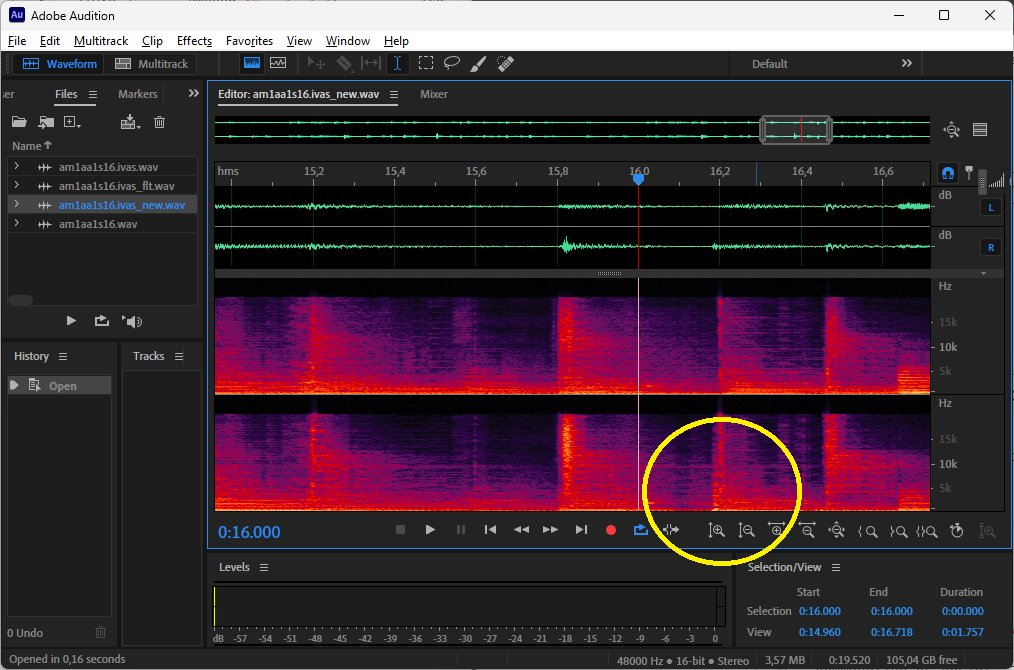Toggle the left channel L button
Viewport: 1014px width, 670px height.
(991, 207)
